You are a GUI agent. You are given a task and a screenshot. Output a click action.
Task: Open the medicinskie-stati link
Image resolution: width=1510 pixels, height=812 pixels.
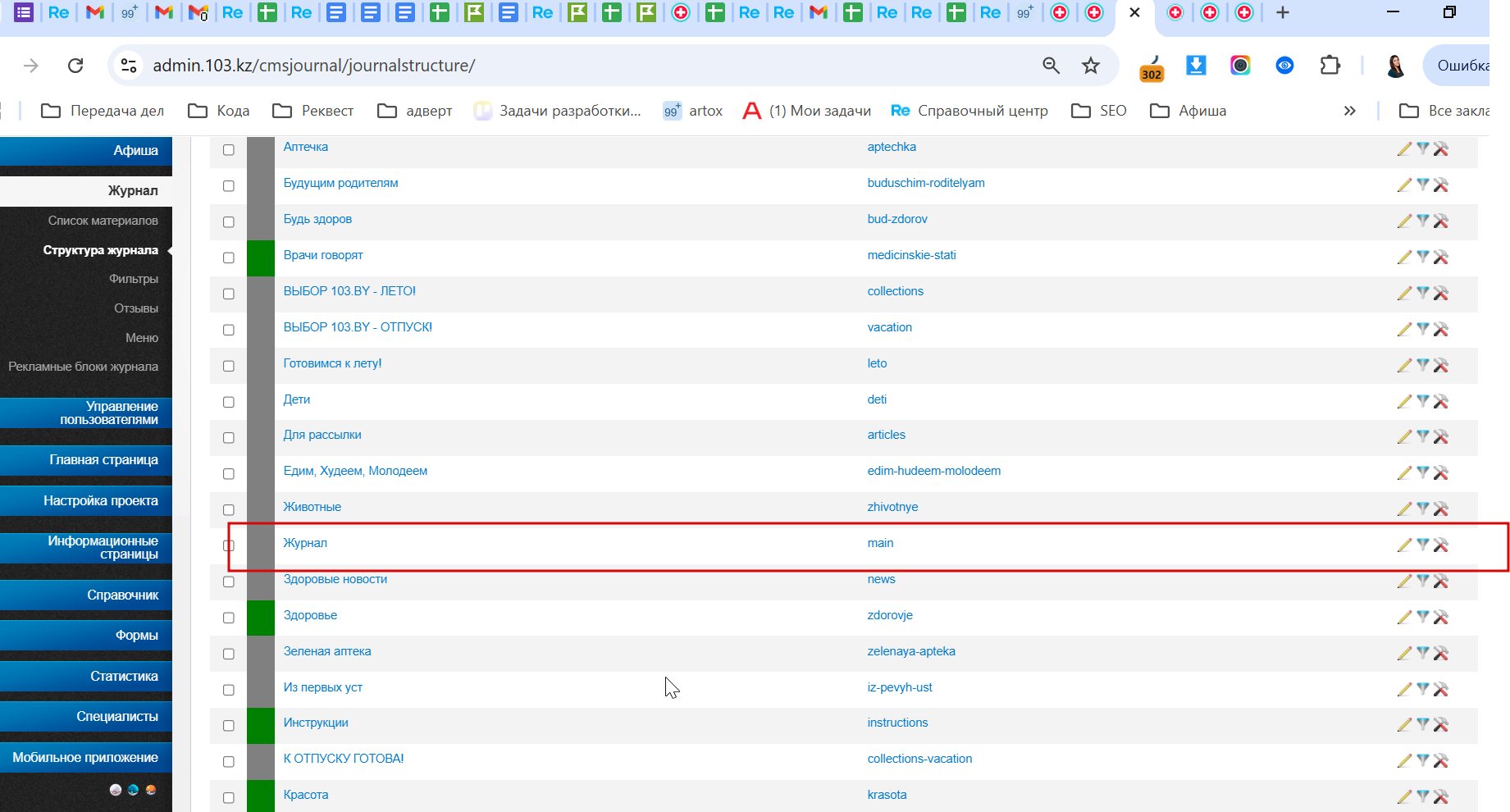point(911,255)
